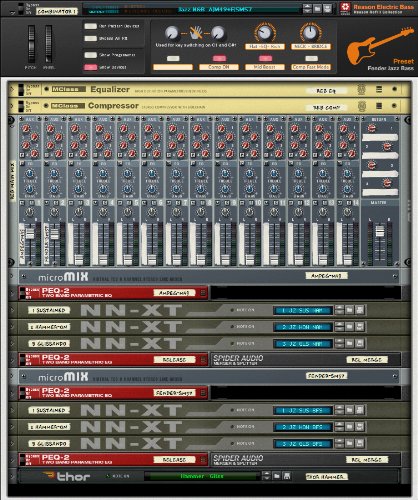Click the MClass Compressor meter icon

[361, 106]
